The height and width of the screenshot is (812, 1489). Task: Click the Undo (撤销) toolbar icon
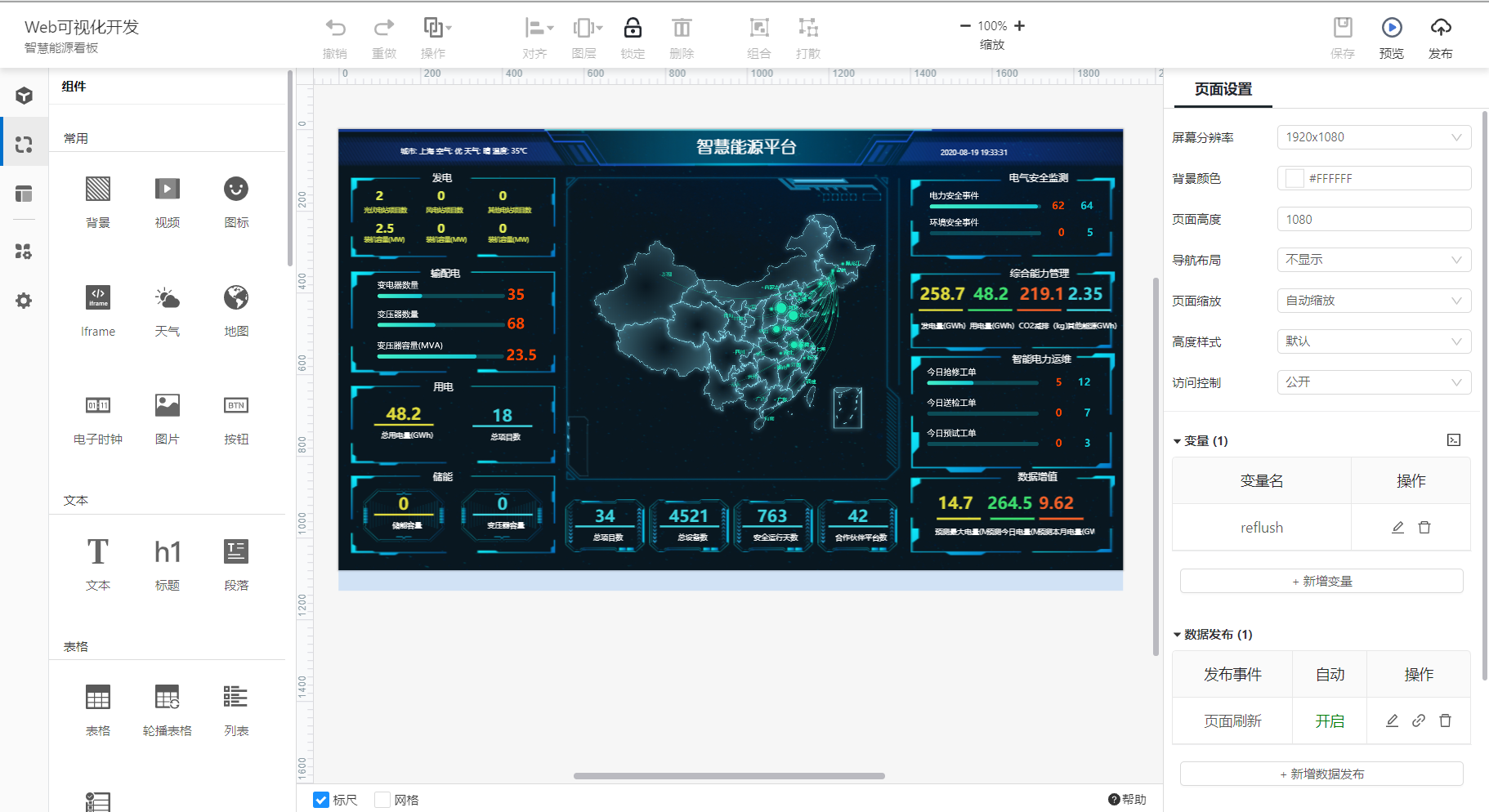click(335, 29)
